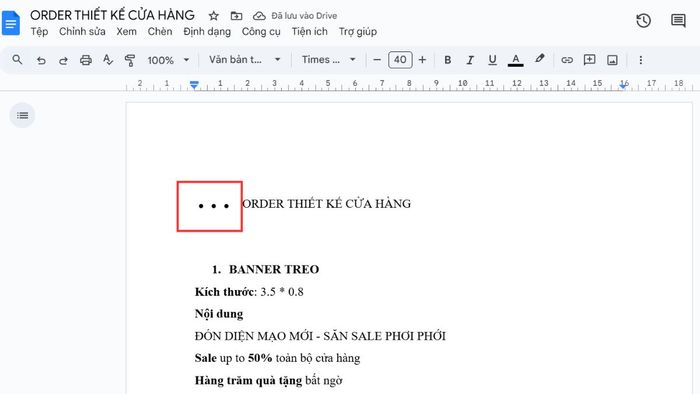Click the Nội dung line
The height and width of the screenshot is (394, 700).
pos(219,314)
